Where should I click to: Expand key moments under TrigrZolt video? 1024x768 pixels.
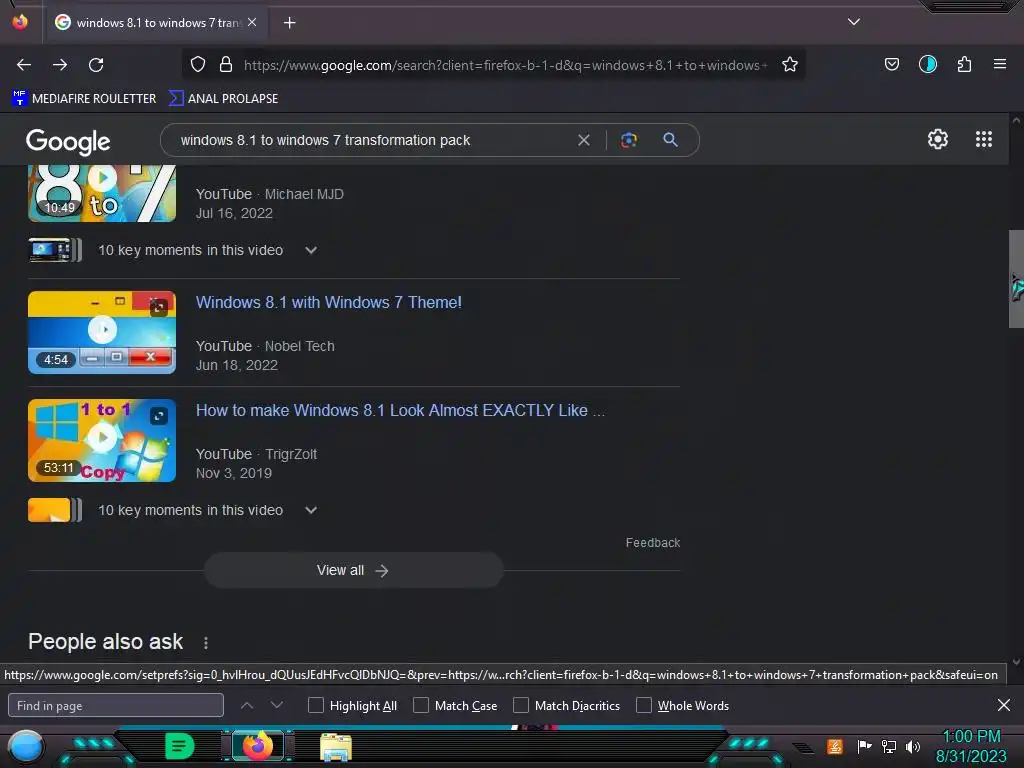click(311, 510)
